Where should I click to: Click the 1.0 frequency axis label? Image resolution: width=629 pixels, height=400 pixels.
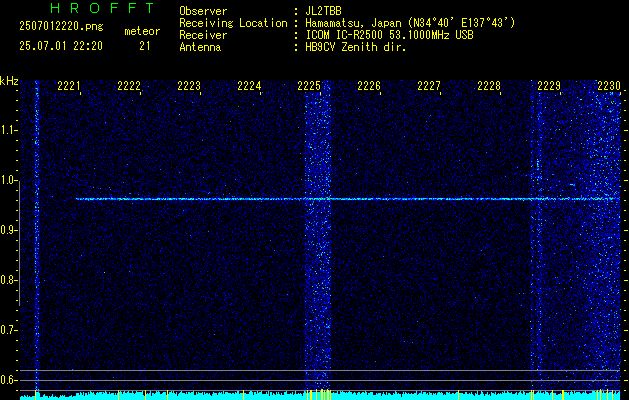[x=8, y=180]
